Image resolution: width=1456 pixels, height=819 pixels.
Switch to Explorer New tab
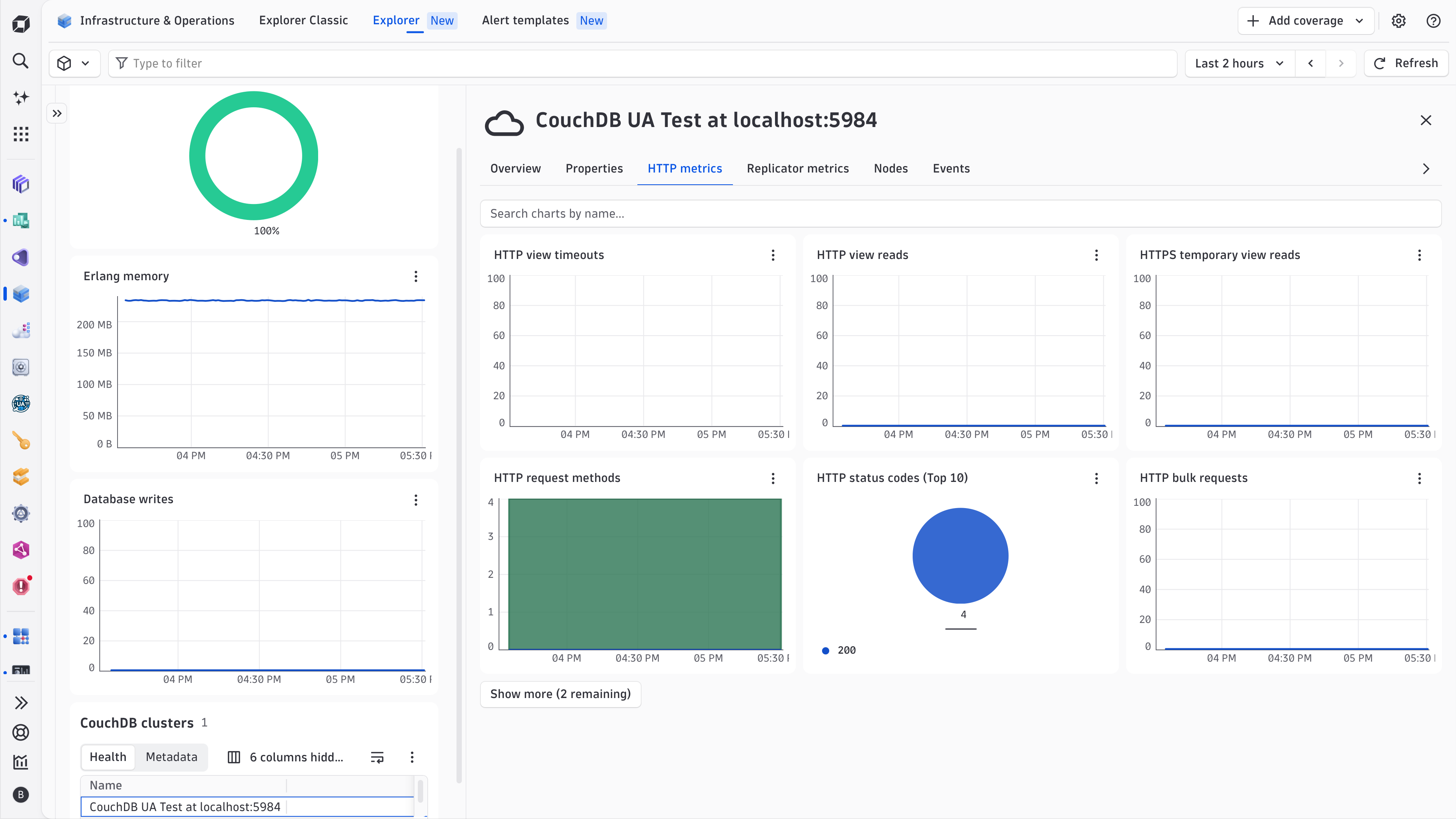[414, 20]
